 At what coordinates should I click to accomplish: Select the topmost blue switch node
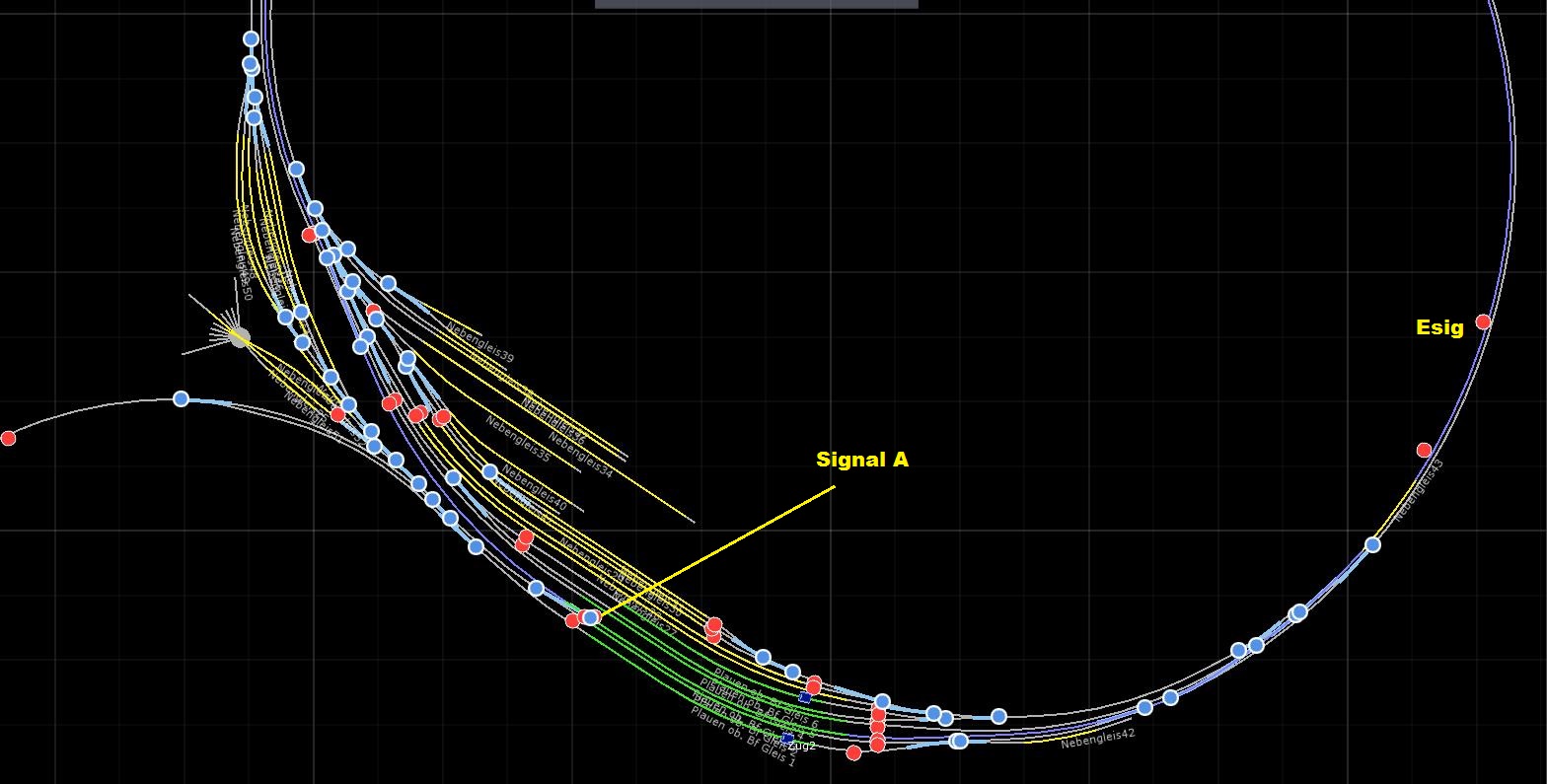click(x=251, y=38)
